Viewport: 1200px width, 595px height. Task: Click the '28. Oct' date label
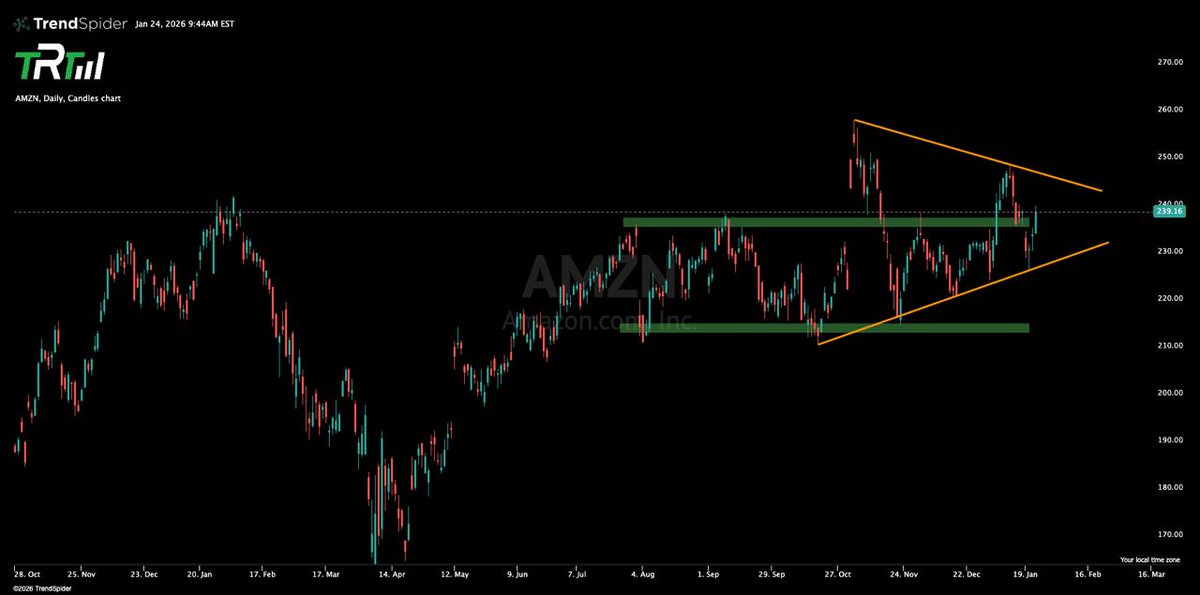[x=26, y=575]
